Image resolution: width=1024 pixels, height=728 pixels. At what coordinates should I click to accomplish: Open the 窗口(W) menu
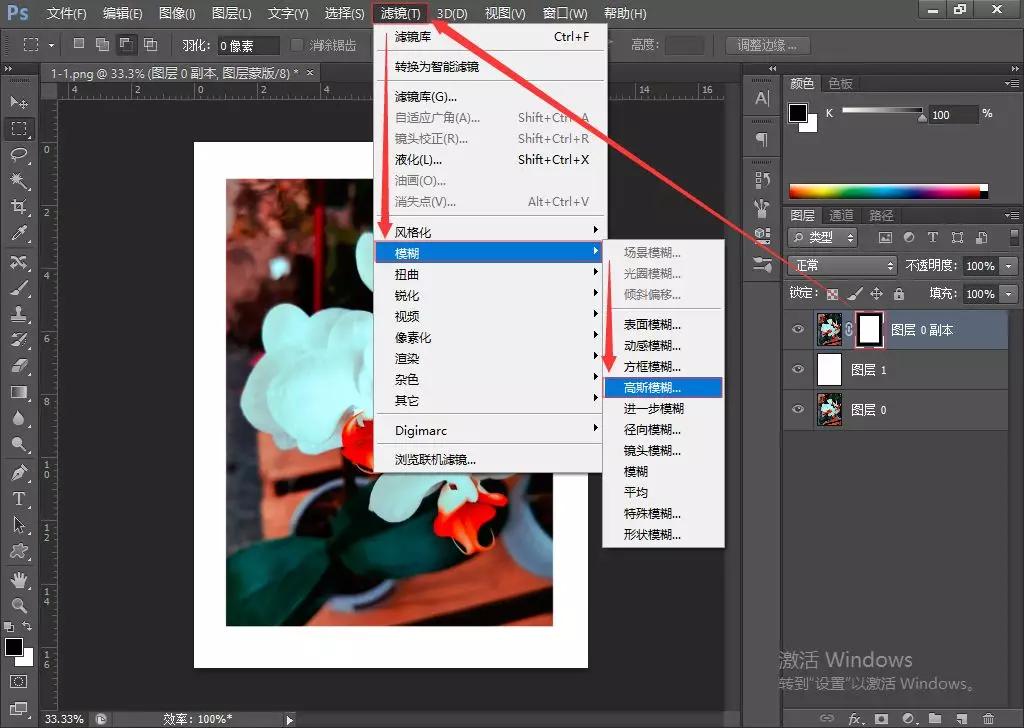coord(565,13)
